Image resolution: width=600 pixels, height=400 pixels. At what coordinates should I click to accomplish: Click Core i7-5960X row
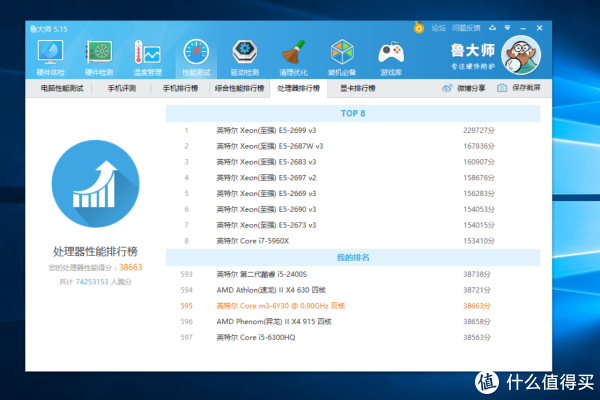coord(353,241)
